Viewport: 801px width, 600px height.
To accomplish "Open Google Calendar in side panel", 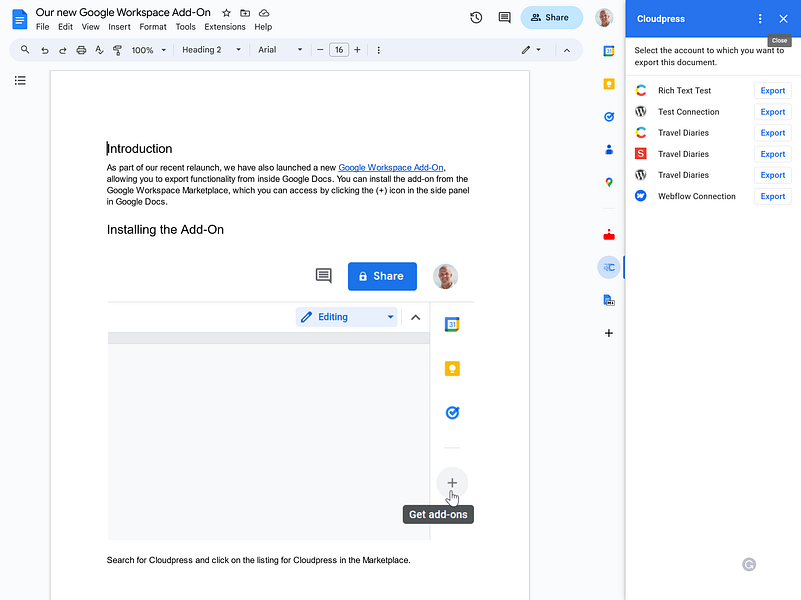I will (x=608, y=51).
